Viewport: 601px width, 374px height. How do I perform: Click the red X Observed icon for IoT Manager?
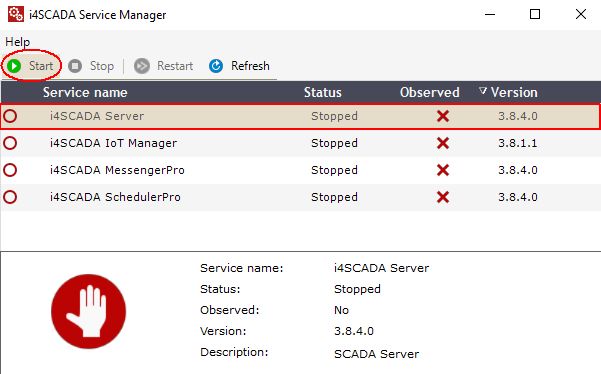pos(443,143)
